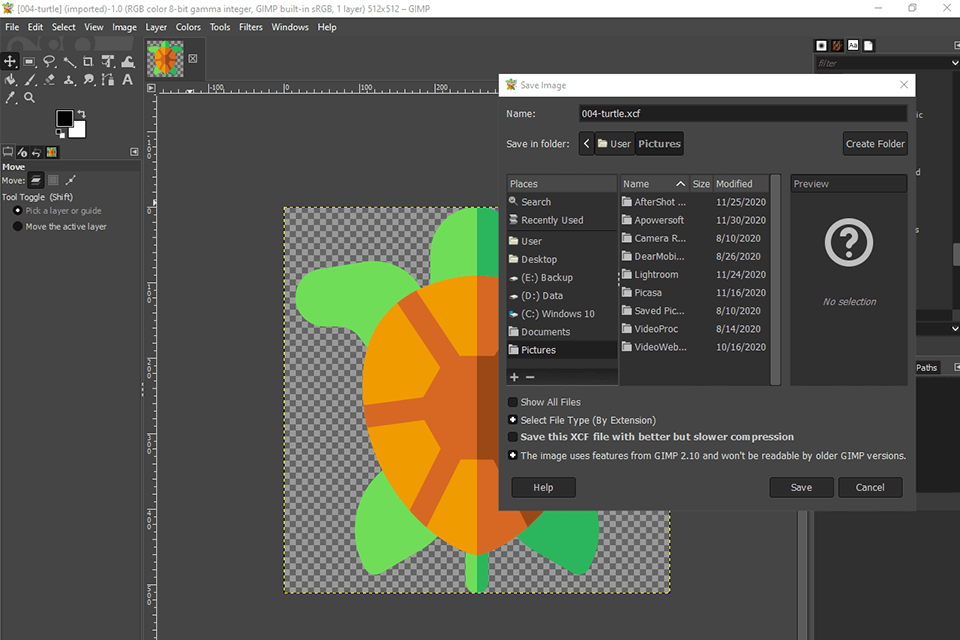Viewport: 960px width, 640px height.
Task: Pick the Fuzzy Select tool
Action: [x=70, y=62]
